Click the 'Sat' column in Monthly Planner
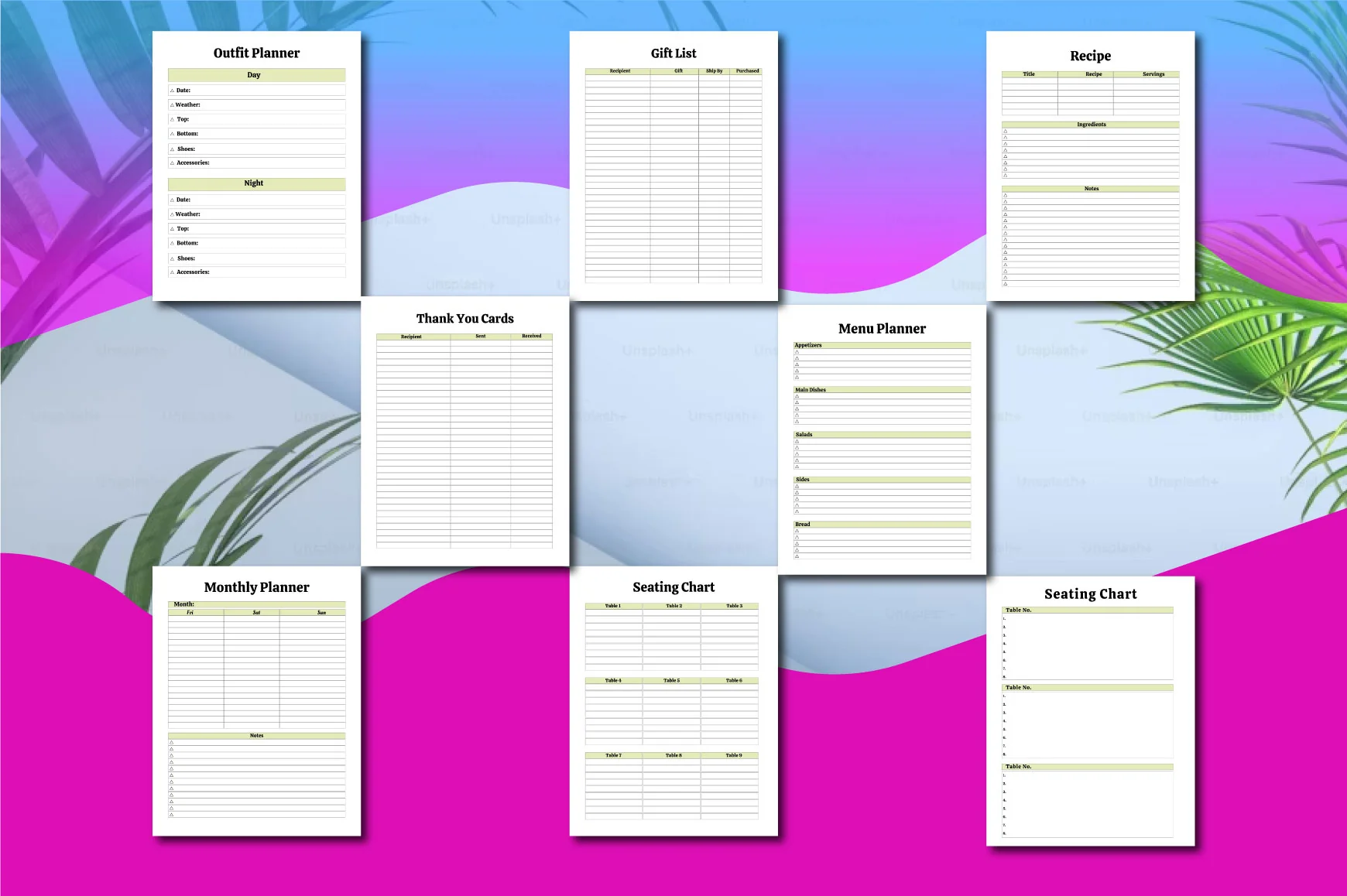 [x=252, y=613]
